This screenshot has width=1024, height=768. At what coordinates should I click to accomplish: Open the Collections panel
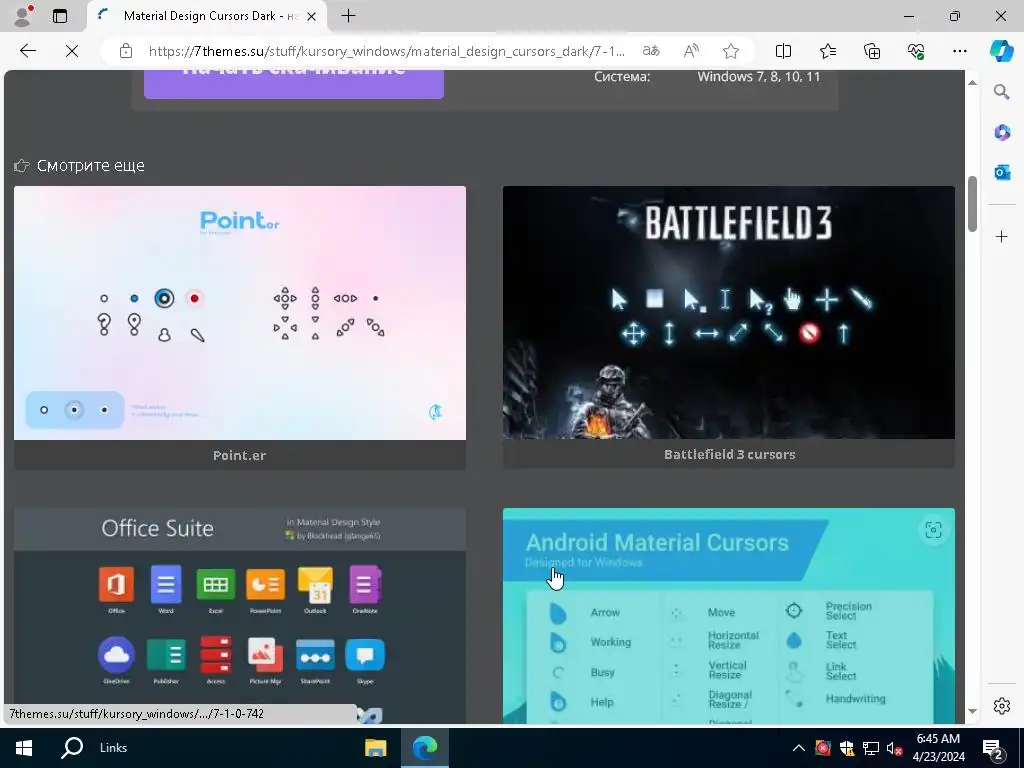click(x=872, y=51)
